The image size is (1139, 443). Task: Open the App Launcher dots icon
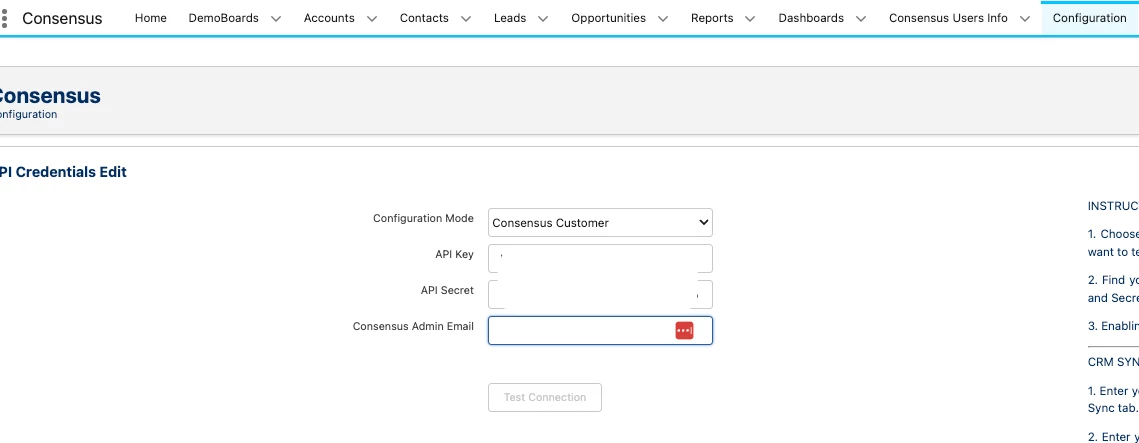[5, 18]
